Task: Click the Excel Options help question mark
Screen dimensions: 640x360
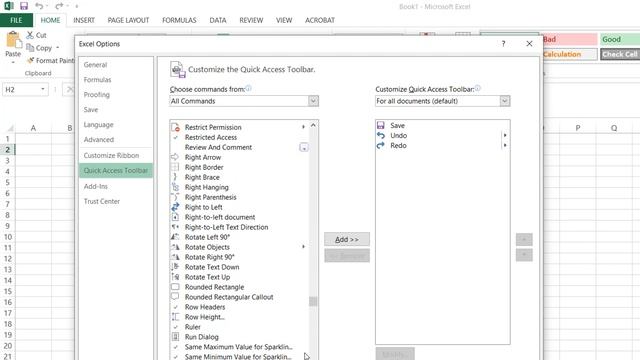Action: (x=503, y=44)
